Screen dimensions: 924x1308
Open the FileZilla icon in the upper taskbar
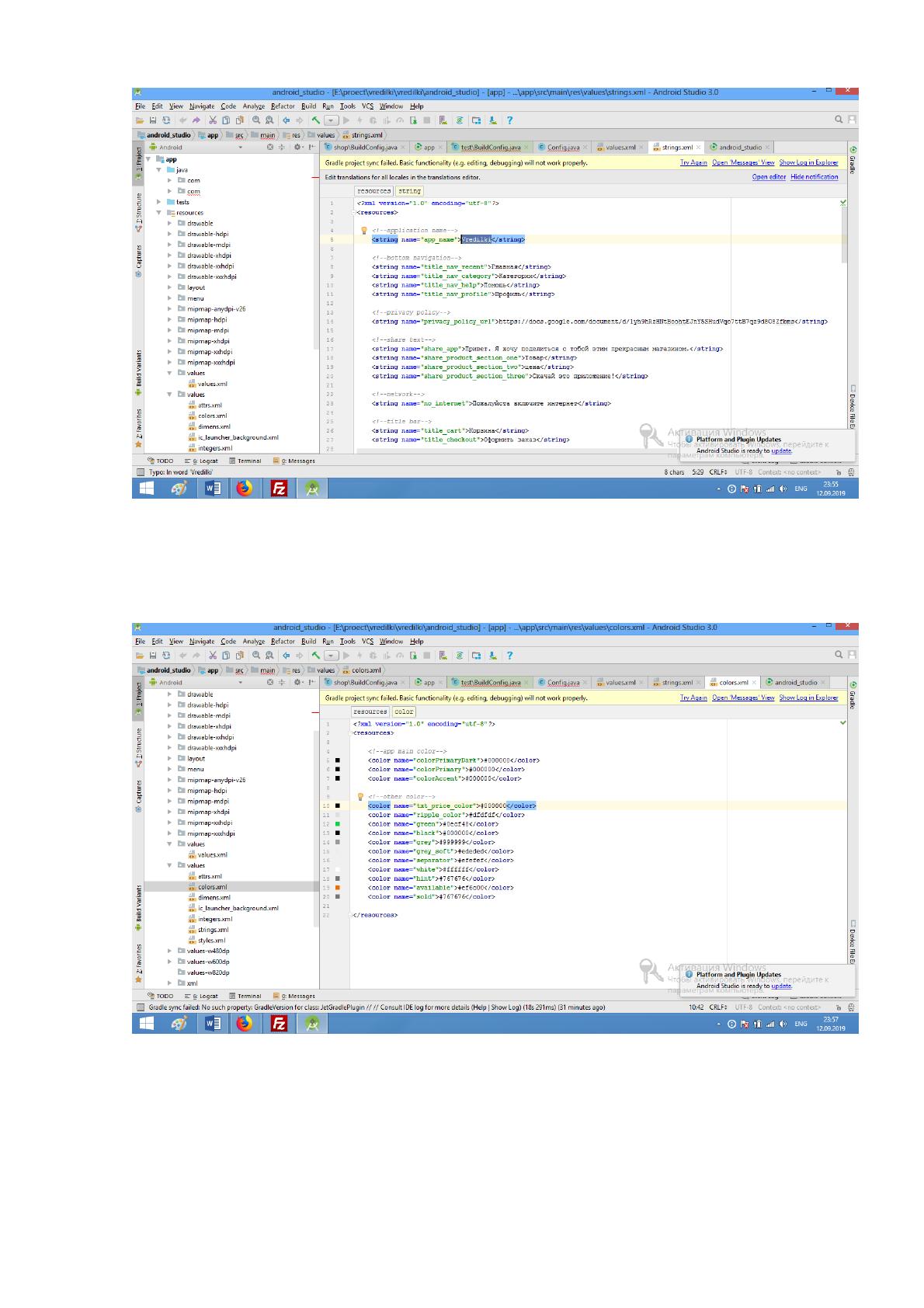coord(279,489)
